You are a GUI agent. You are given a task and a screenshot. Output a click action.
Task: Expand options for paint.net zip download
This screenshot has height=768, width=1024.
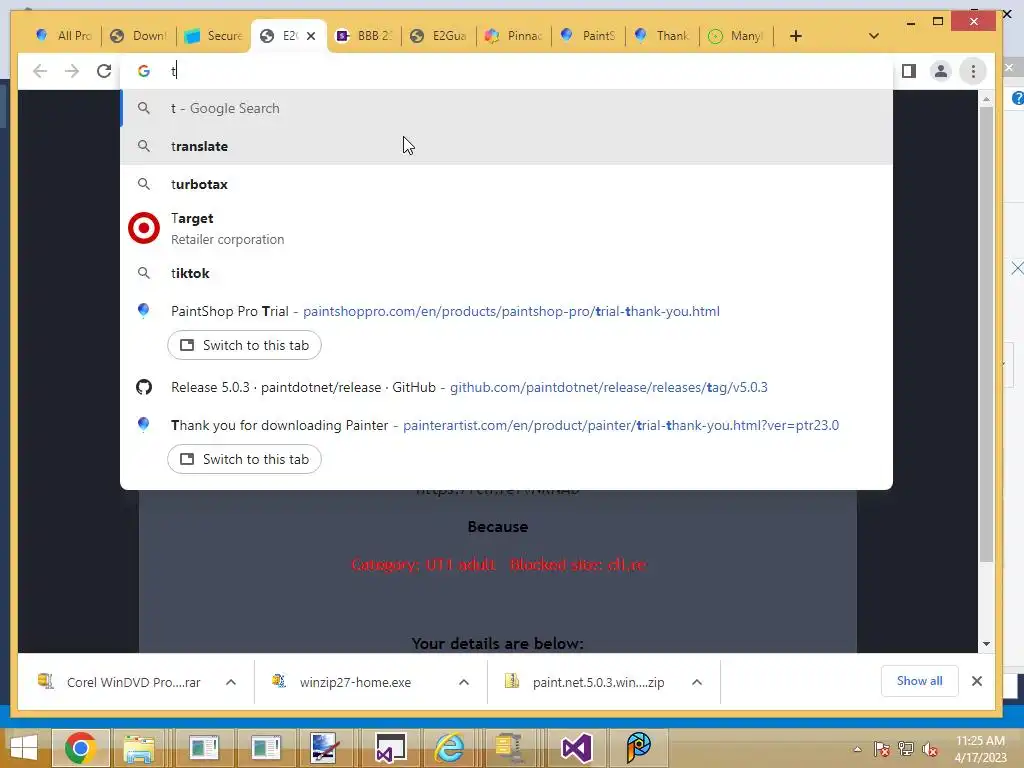pos(697,682)
